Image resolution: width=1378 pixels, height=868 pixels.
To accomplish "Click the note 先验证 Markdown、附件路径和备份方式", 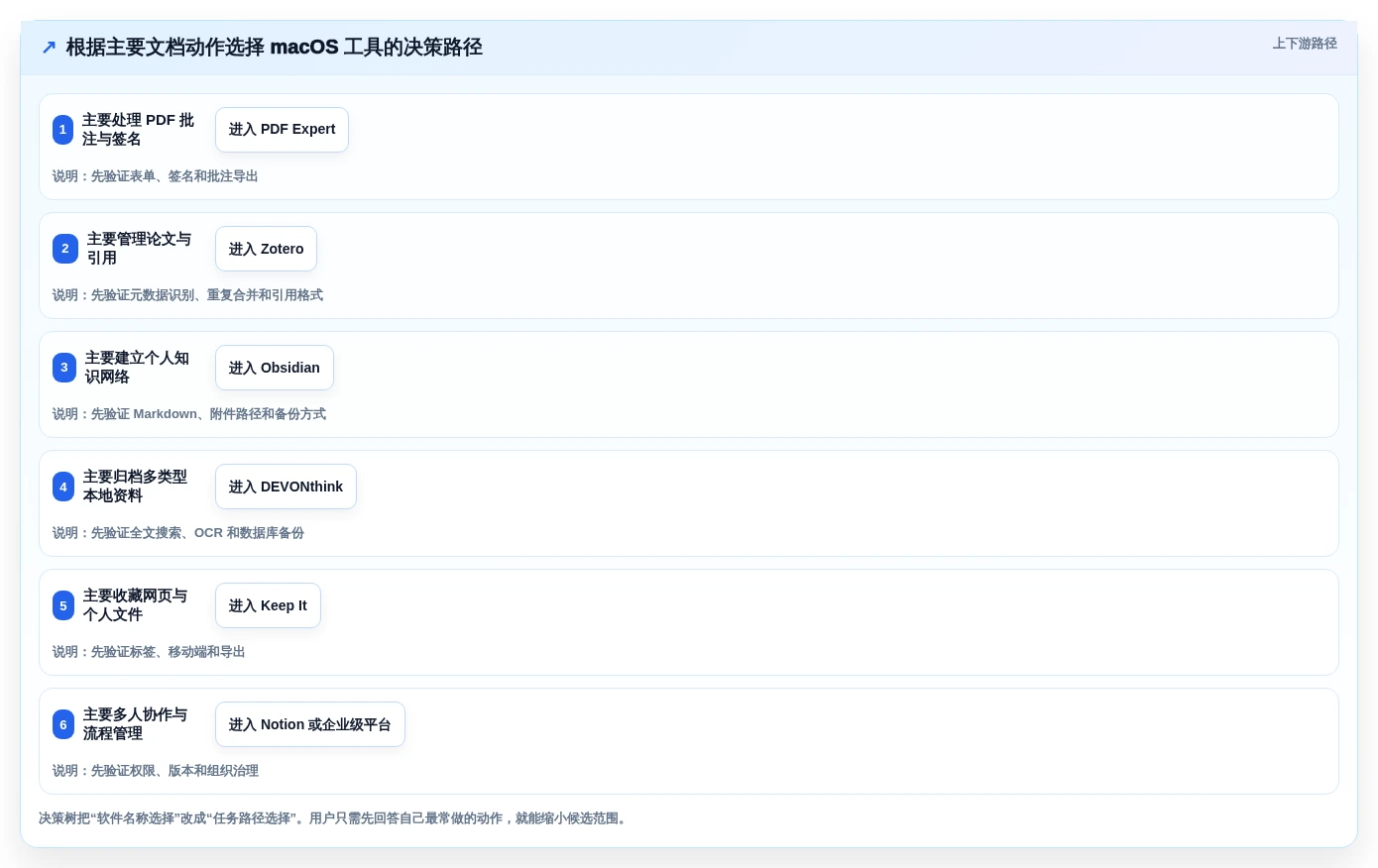I will point(208,414).
